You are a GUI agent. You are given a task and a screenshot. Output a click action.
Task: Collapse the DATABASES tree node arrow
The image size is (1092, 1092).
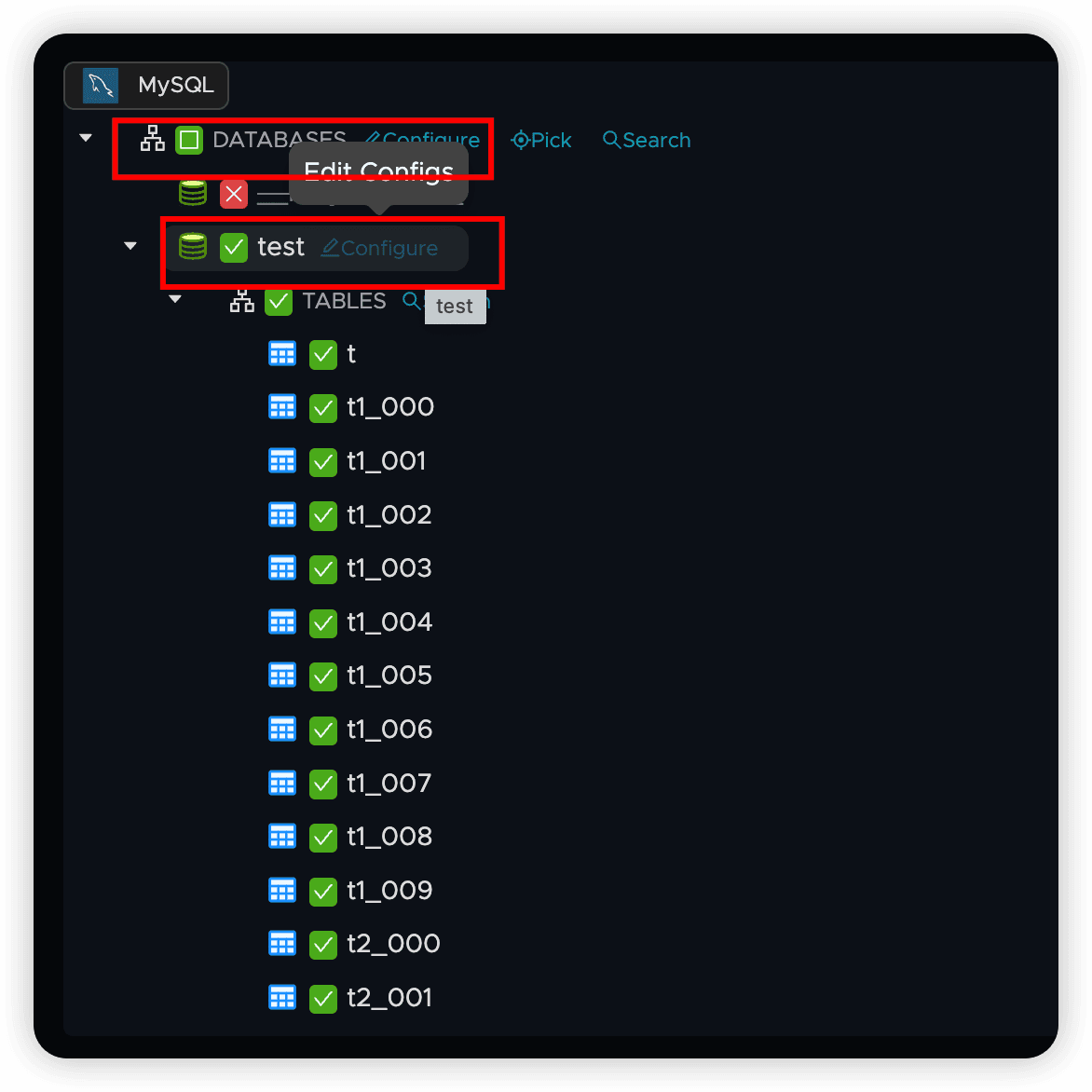(86, 138)
